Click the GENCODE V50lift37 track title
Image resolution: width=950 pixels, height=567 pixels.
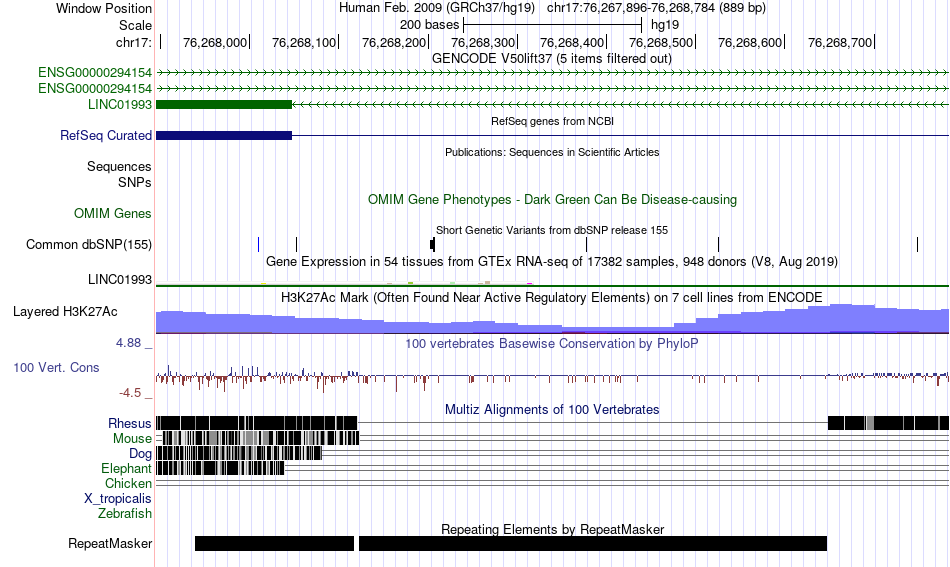[551, 58]
